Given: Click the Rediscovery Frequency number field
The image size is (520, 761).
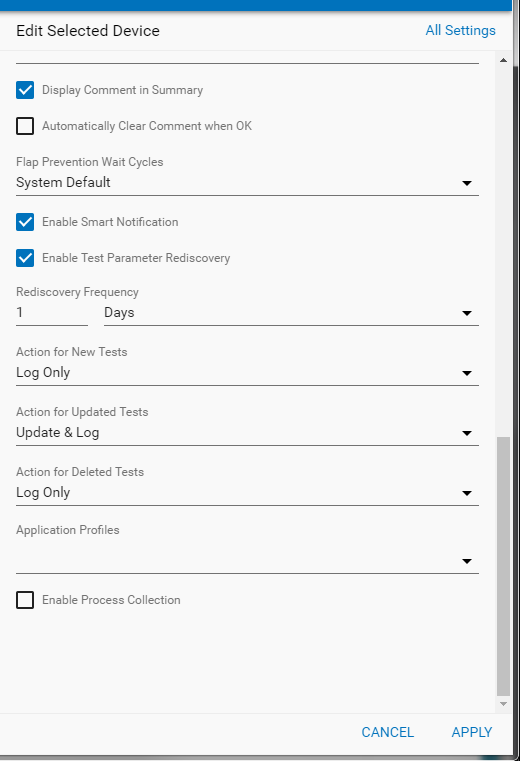Looking at the screenshot, I should click(52, 313).
